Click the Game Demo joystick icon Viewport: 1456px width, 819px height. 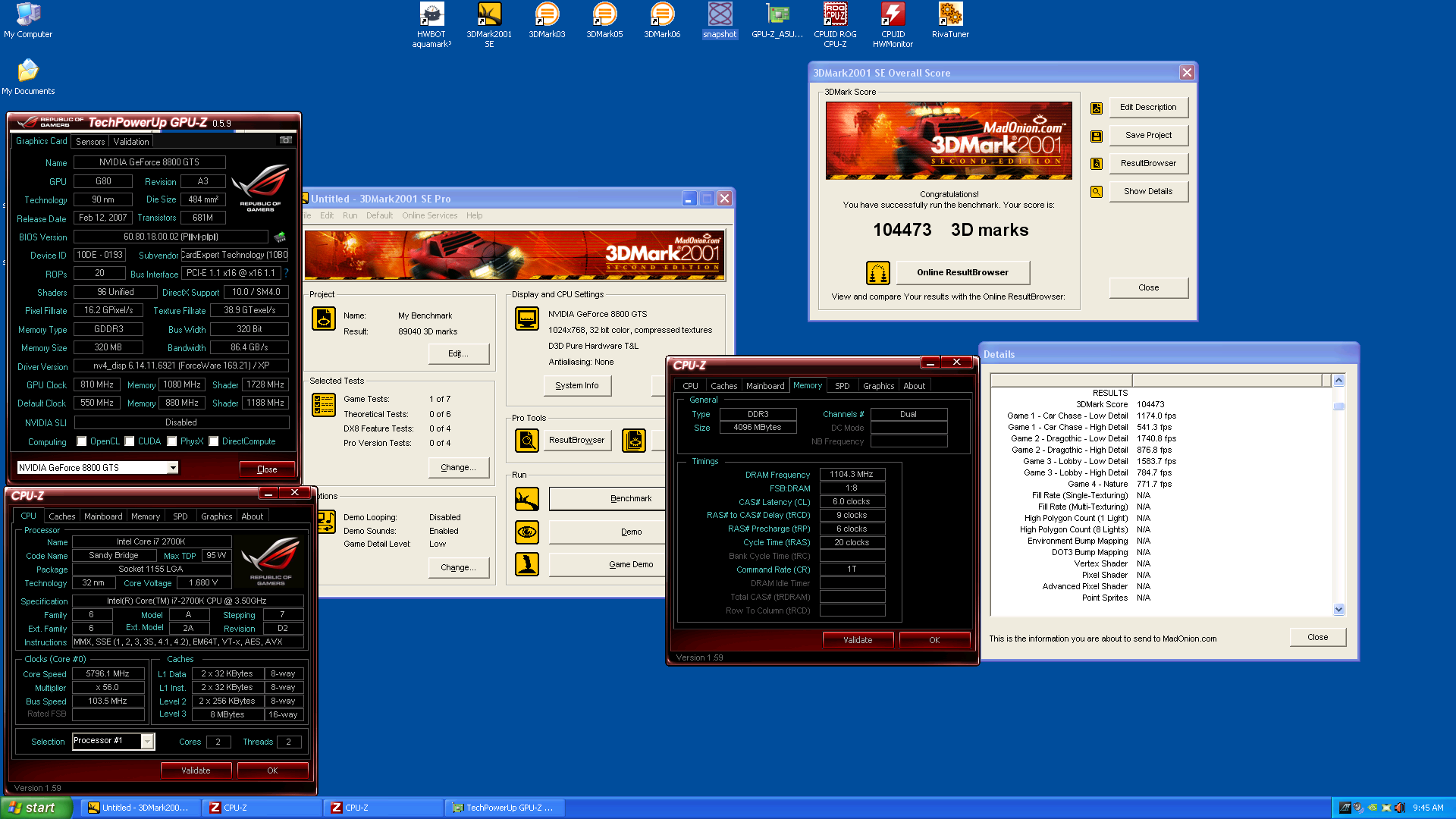(527, 564)
